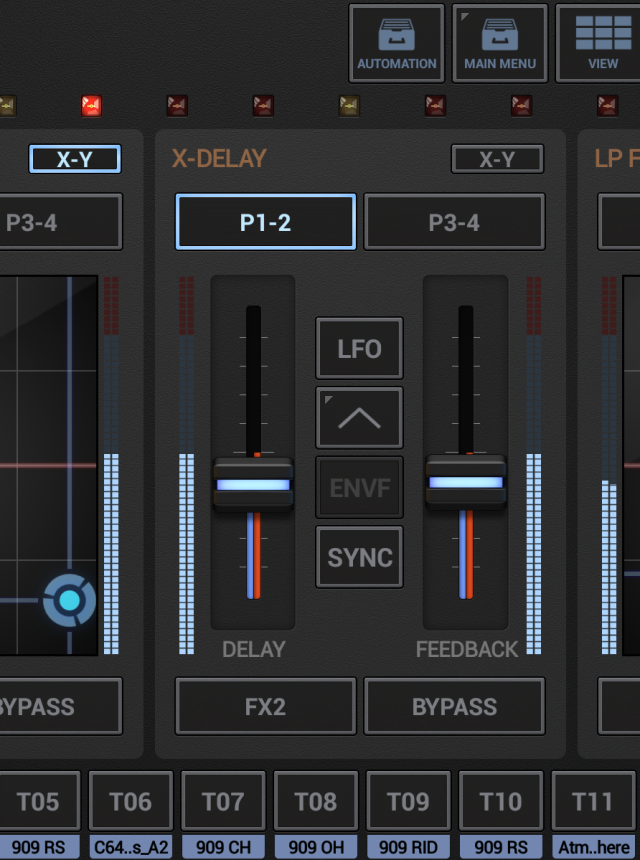
Task: Select track T06
Action: [131, 801]
